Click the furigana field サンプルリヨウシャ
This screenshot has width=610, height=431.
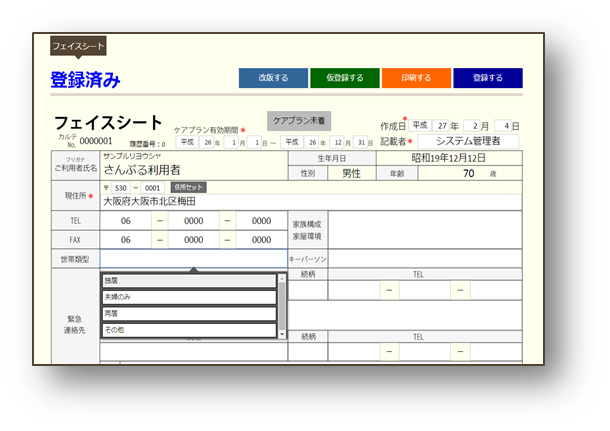tap(194, 156)
